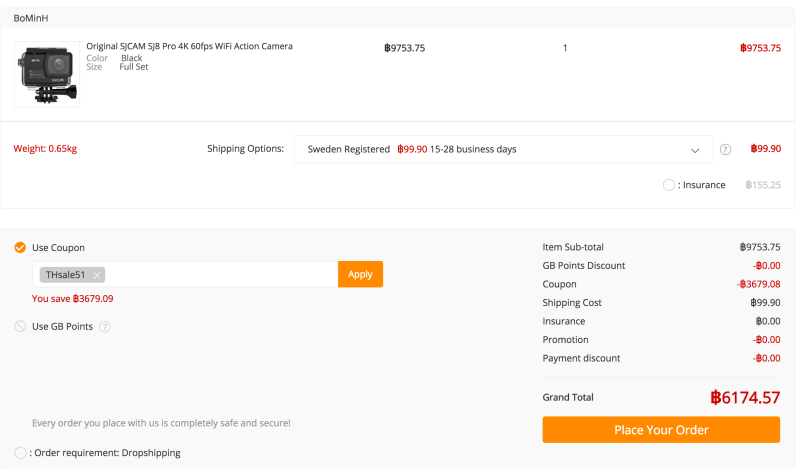Click the red shipping price ฿99.90 on the right
The height and width of the screenshot is (469, 800).
765,149
